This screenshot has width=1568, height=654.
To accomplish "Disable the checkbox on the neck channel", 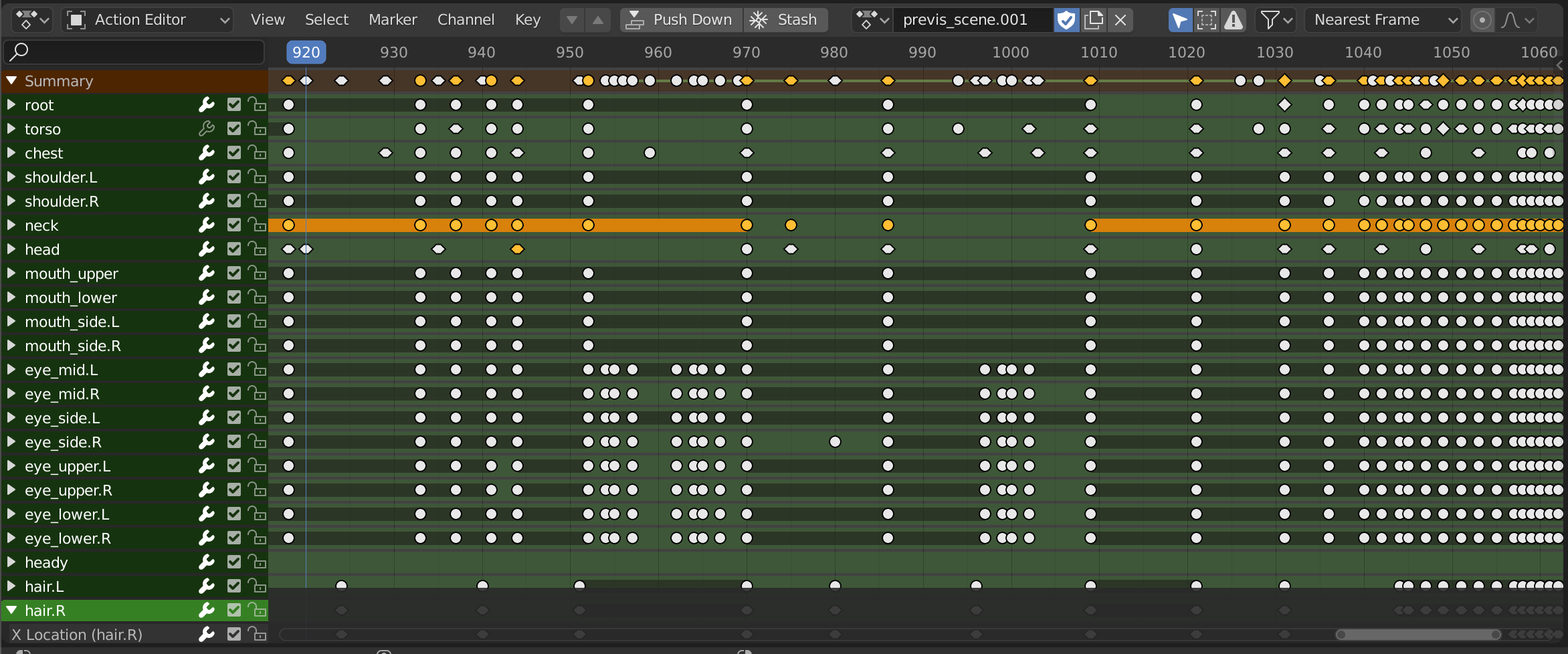I will [x=233, y=225].
